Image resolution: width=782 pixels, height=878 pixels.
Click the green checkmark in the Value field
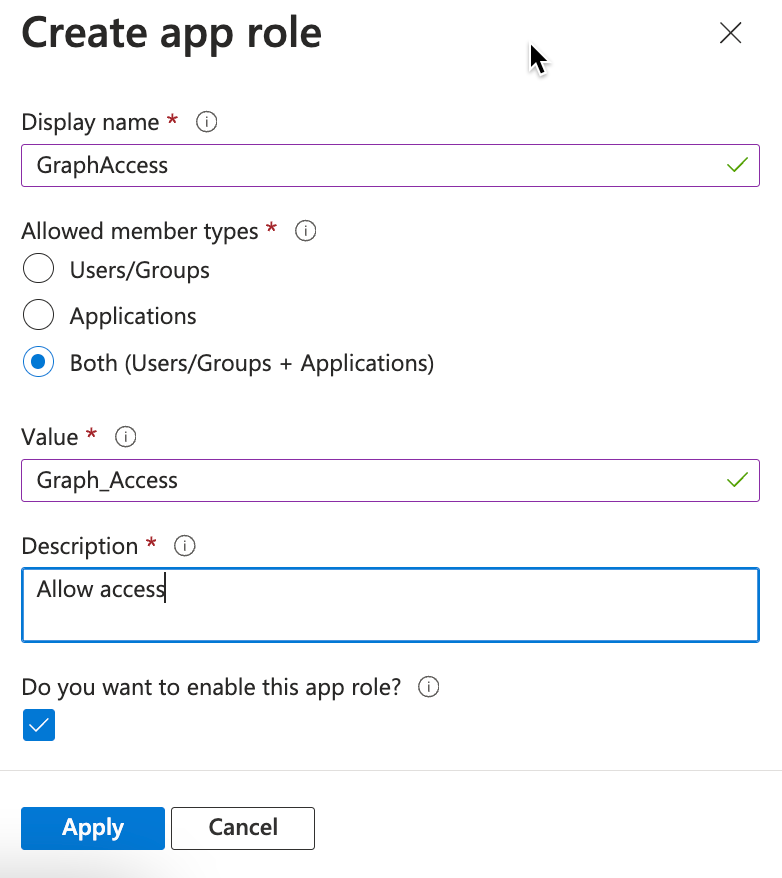pos(737,481)
